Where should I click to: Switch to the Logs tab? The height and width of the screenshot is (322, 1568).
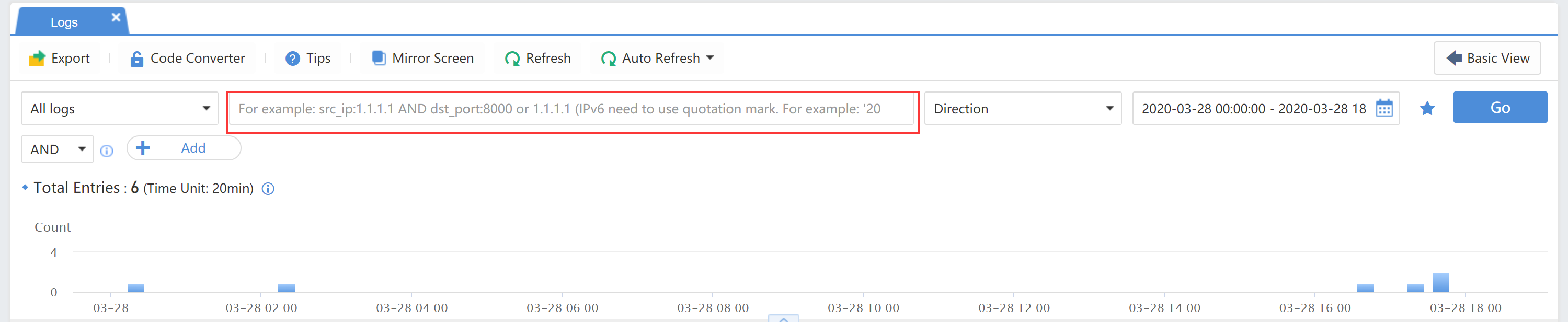pos(64,22)
